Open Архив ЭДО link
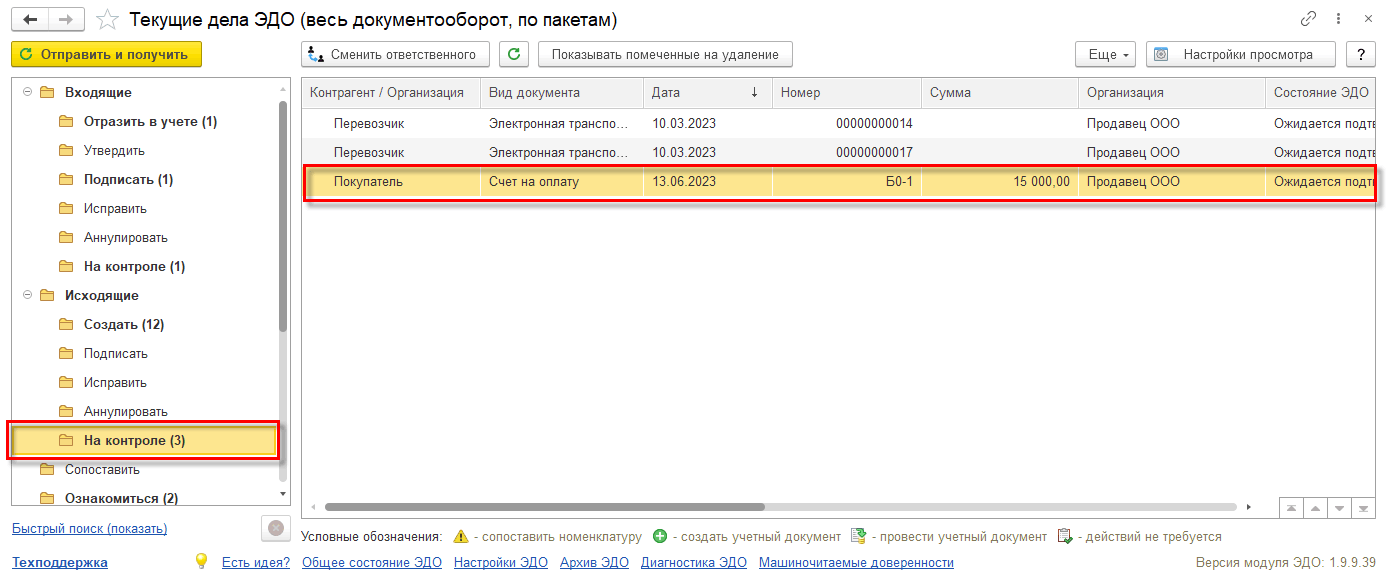The image size is (1395, 583). [594, 563]
